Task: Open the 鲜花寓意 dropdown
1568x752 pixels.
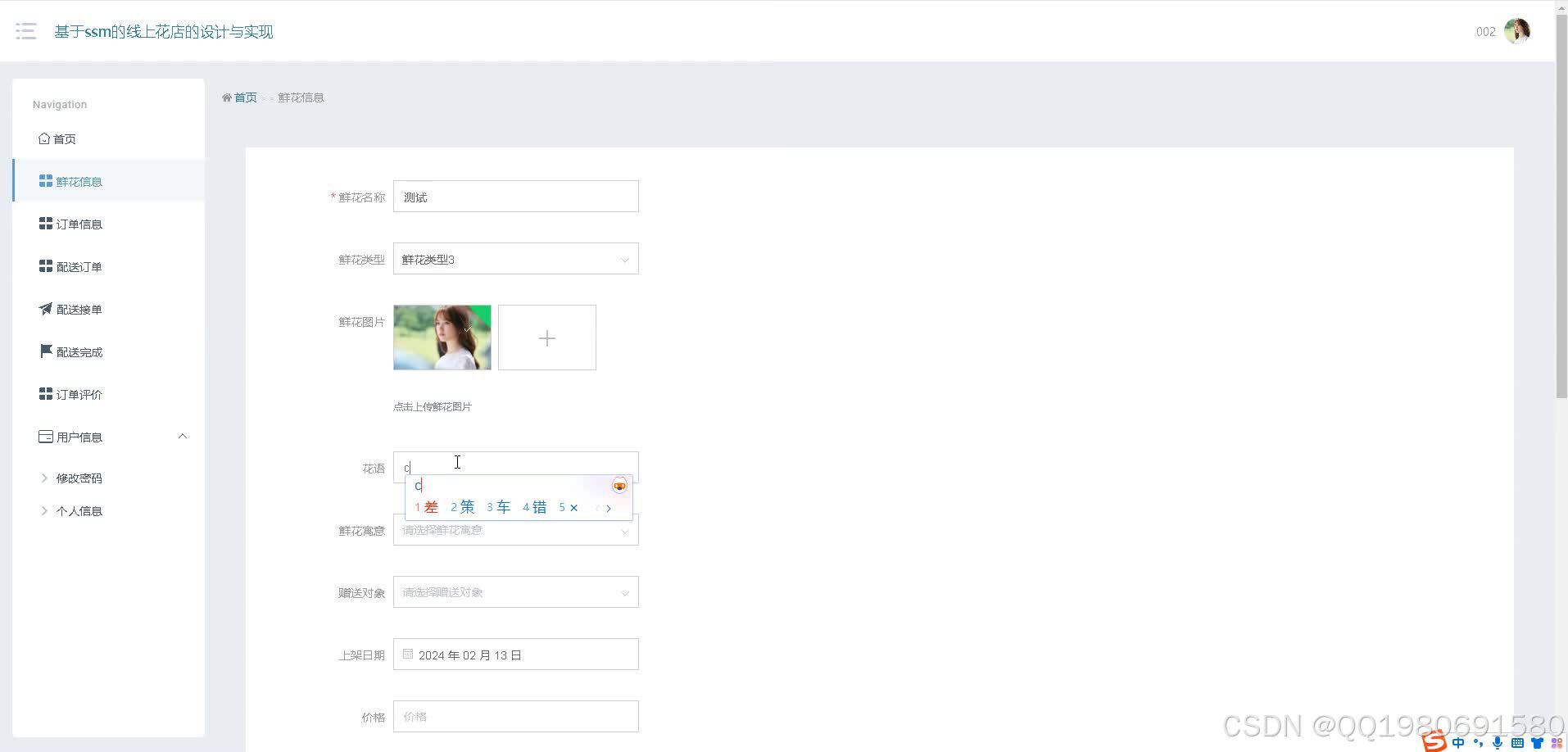Action: [x=516, y=530]
